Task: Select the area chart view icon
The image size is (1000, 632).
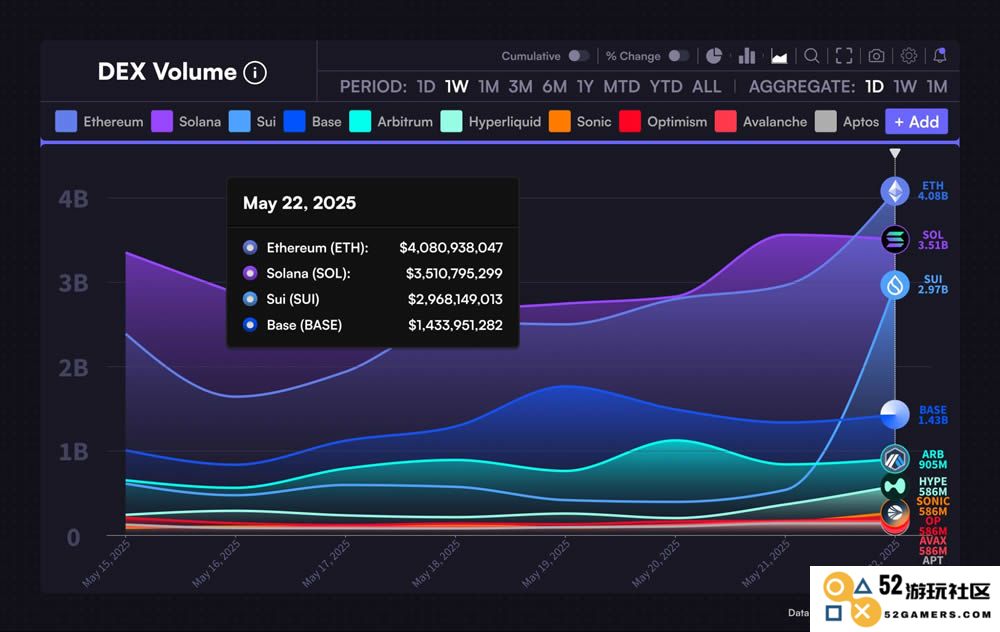Action: [779, 57]
